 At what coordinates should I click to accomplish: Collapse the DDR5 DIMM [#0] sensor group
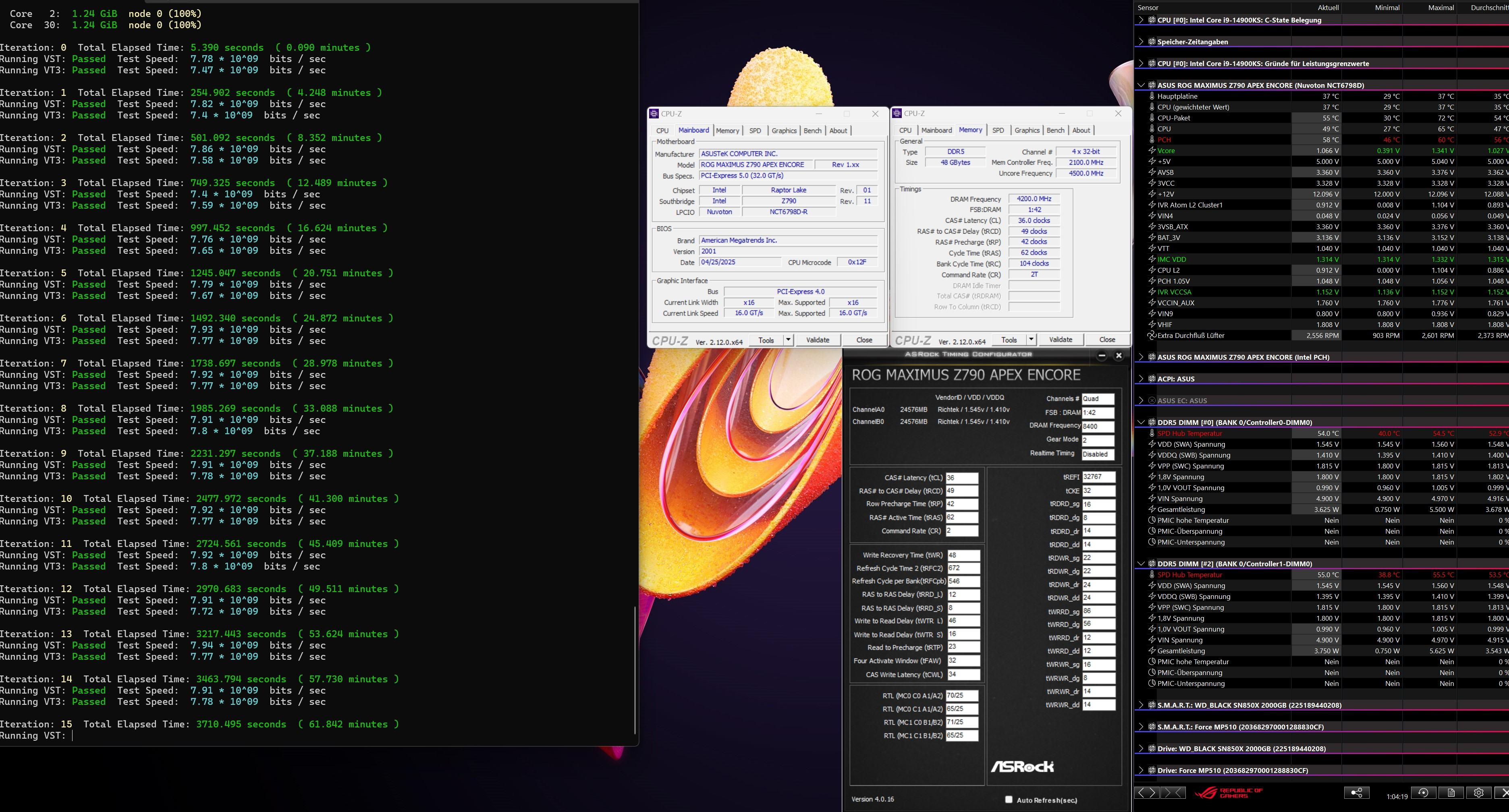1141,422
